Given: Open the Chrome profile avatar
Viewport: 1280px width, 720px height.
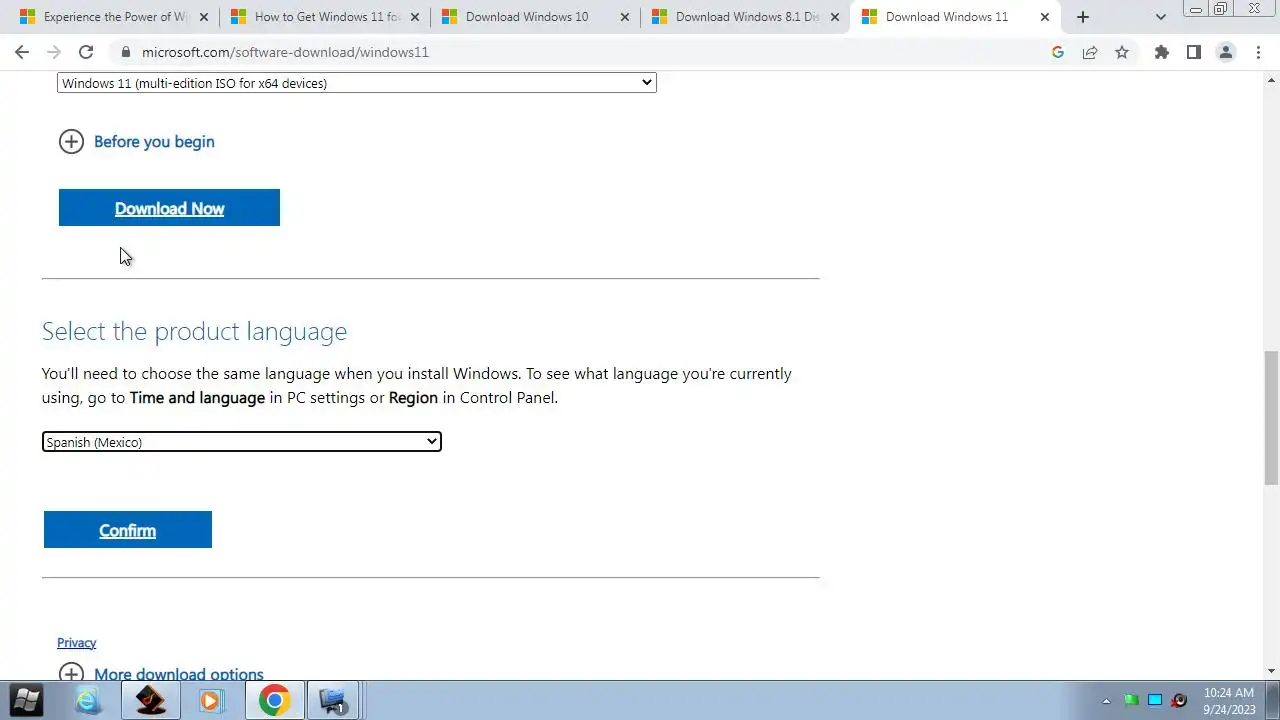Looking at the screenshot, I should point(1226,52).
